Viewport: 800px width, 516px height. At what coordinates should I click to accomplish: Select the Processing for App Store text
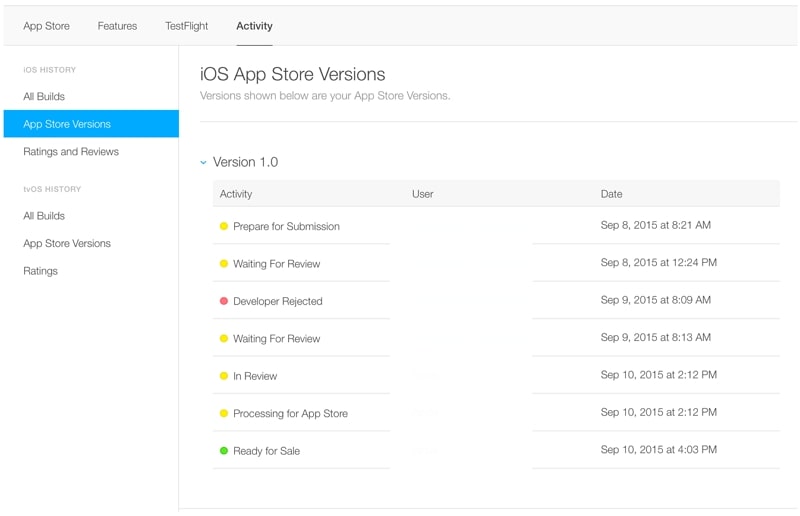(x=290, y=413)
